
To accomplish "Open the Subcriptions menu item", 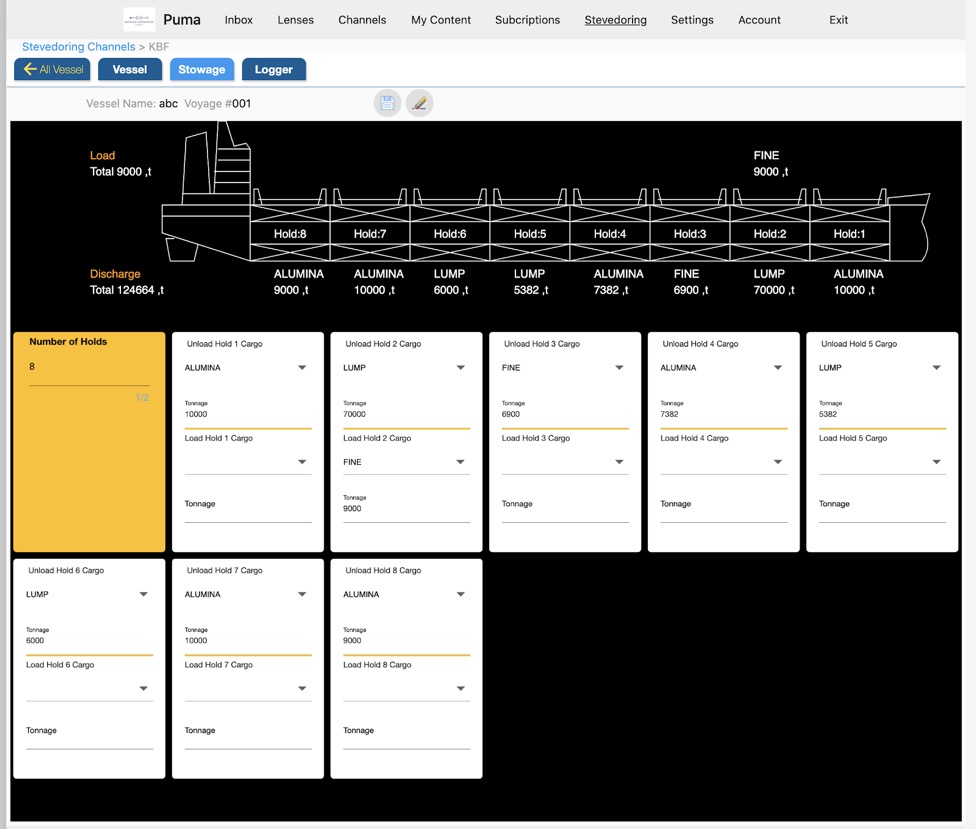I will (x=527, y=20).
